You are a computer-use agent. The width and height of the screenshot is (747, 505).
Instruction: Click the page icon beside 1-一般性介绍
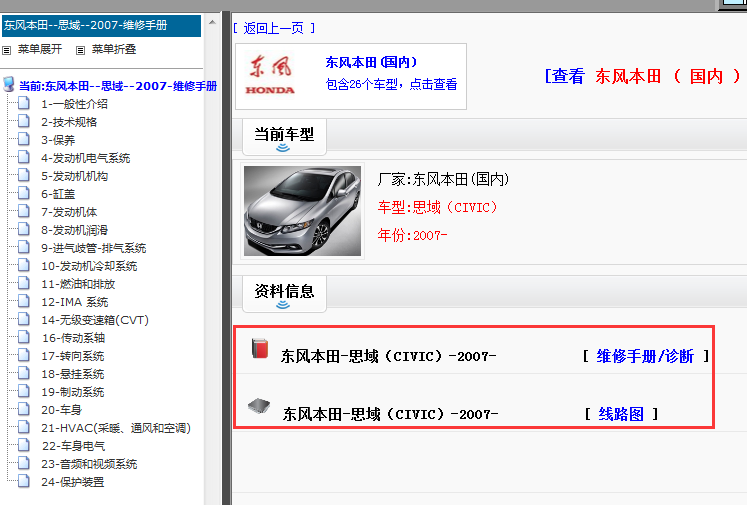point(24,104)
